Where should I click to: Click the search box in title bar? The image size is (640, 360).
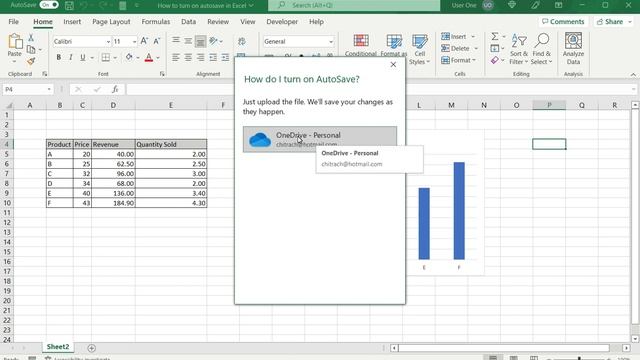pyautogui.click(x=354, y=5)
